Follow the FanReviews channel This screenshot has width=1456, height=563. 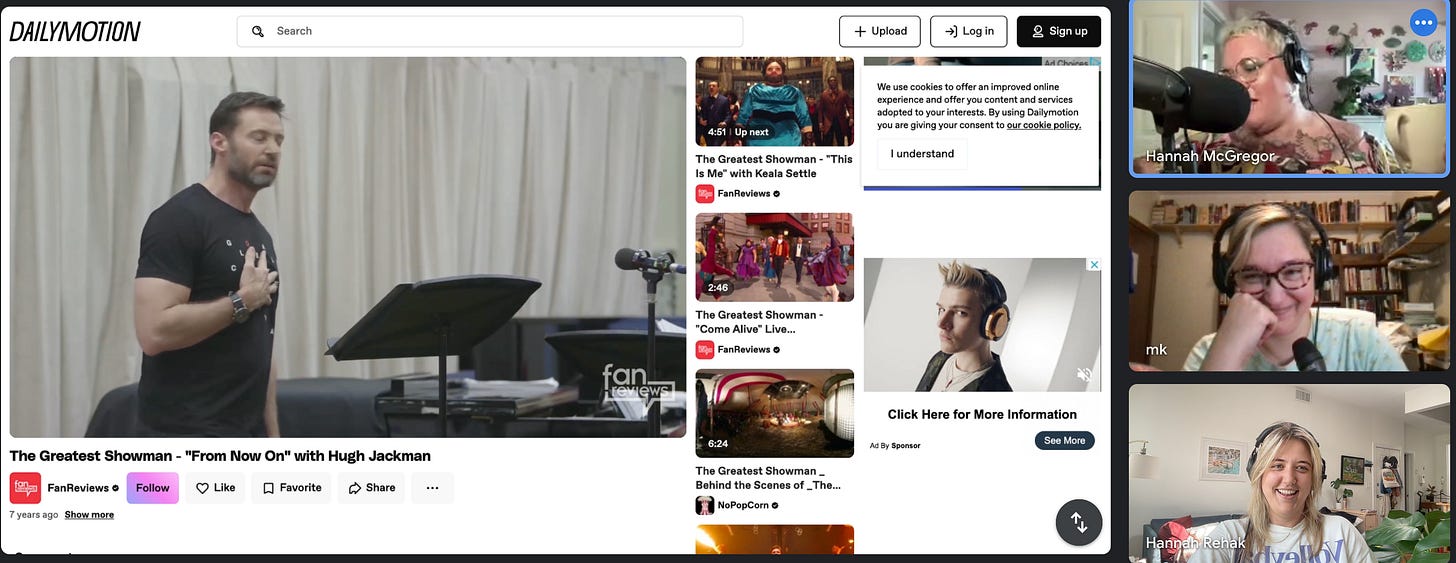153,488
